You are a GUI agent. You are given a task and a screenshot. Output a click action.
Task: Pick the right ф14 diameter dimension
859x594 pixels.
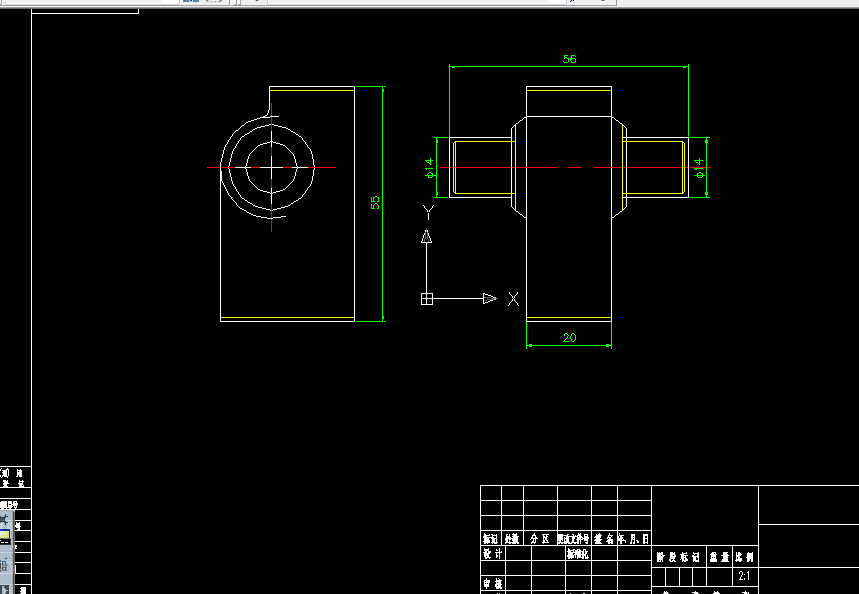698,168
